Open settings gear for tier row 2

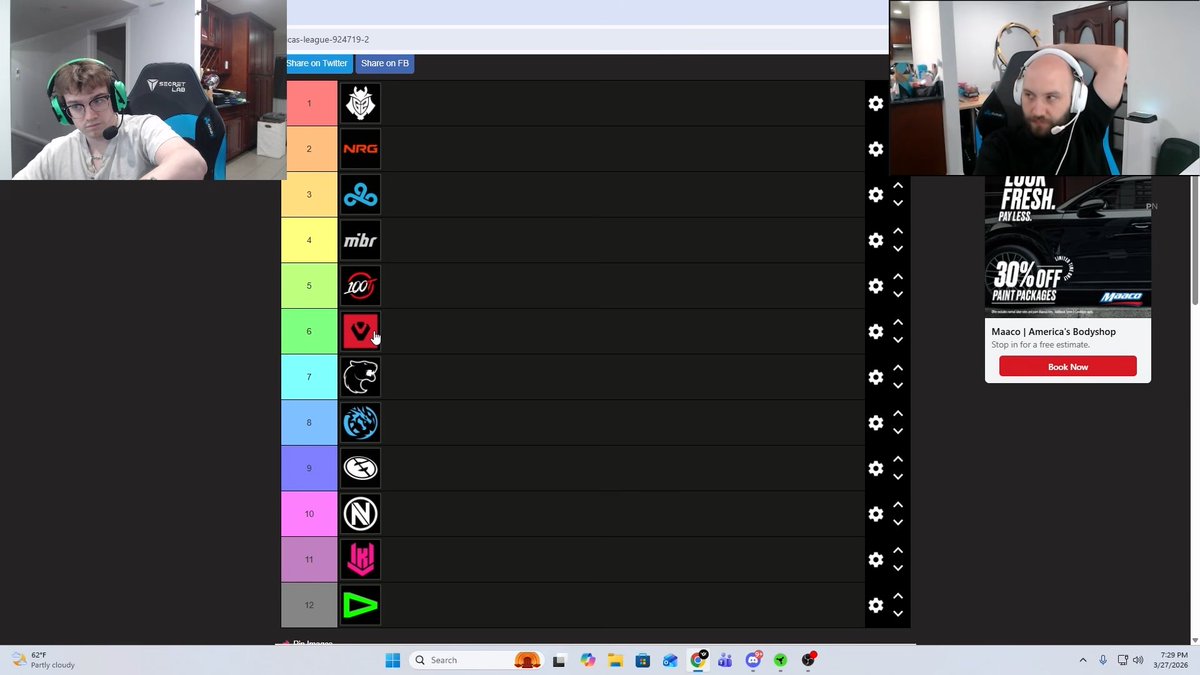[x=876, y=149]
